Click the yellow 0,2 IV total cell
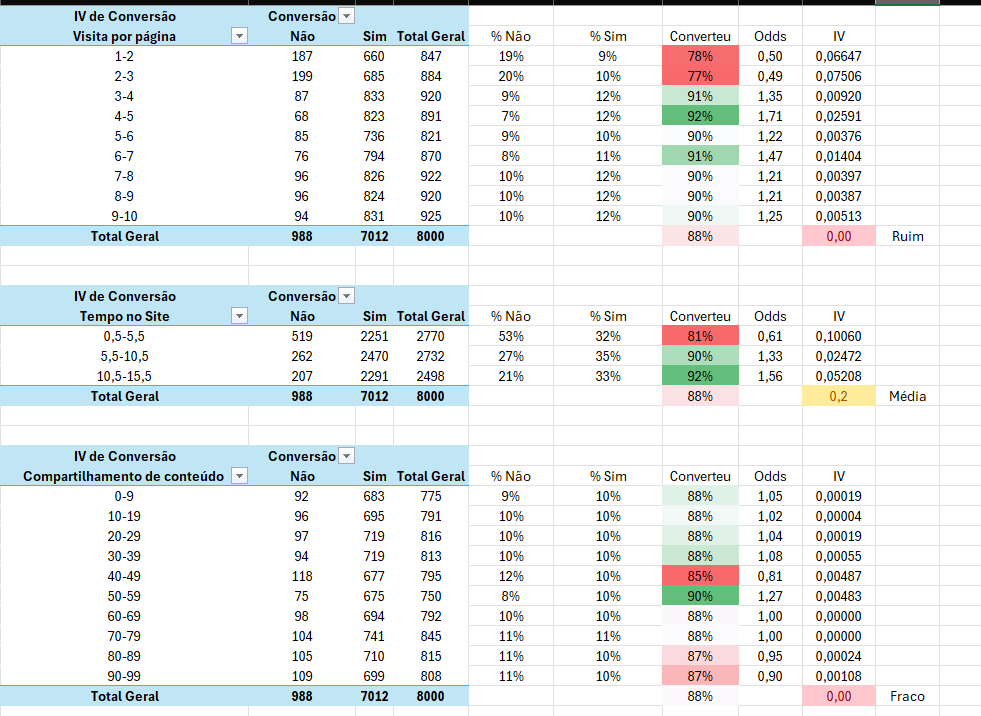 [838, 396]
